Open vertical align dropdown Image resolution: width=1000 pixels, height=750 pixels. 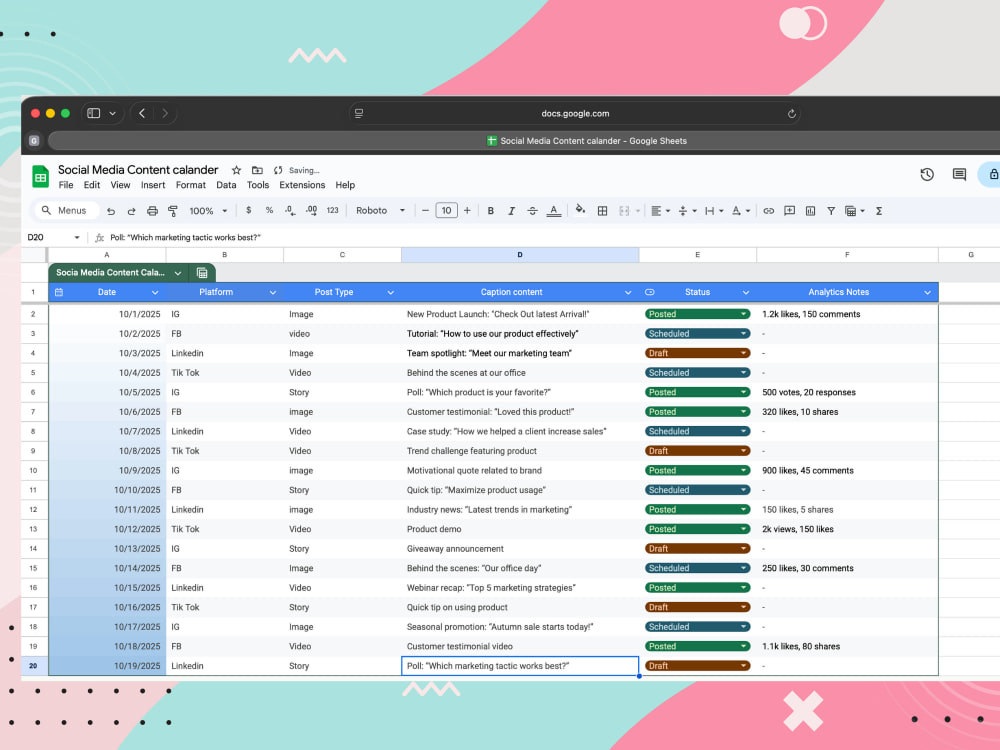(x=687, y=211)
